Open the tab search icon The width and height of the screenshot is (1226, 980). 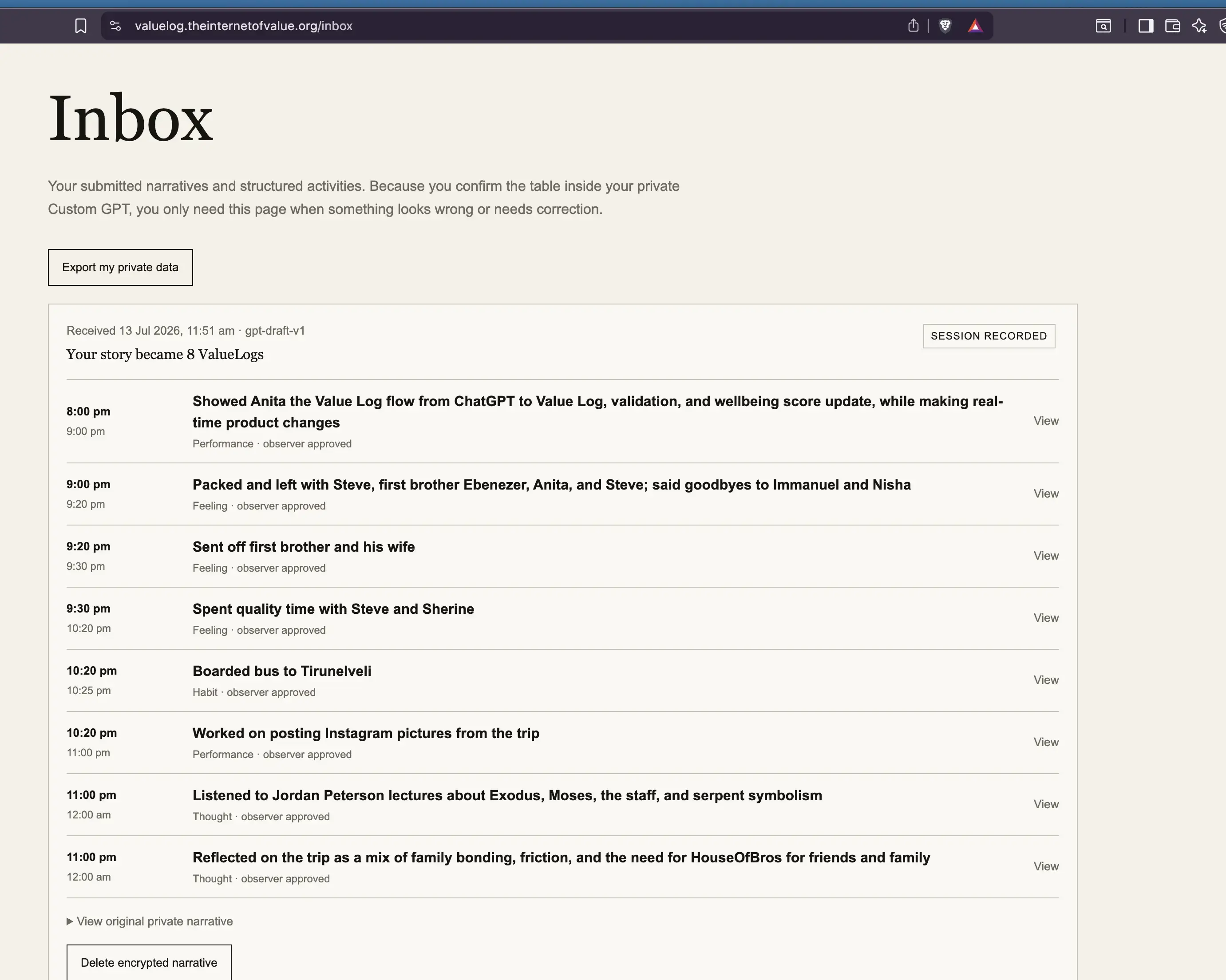click(1103, 26)
